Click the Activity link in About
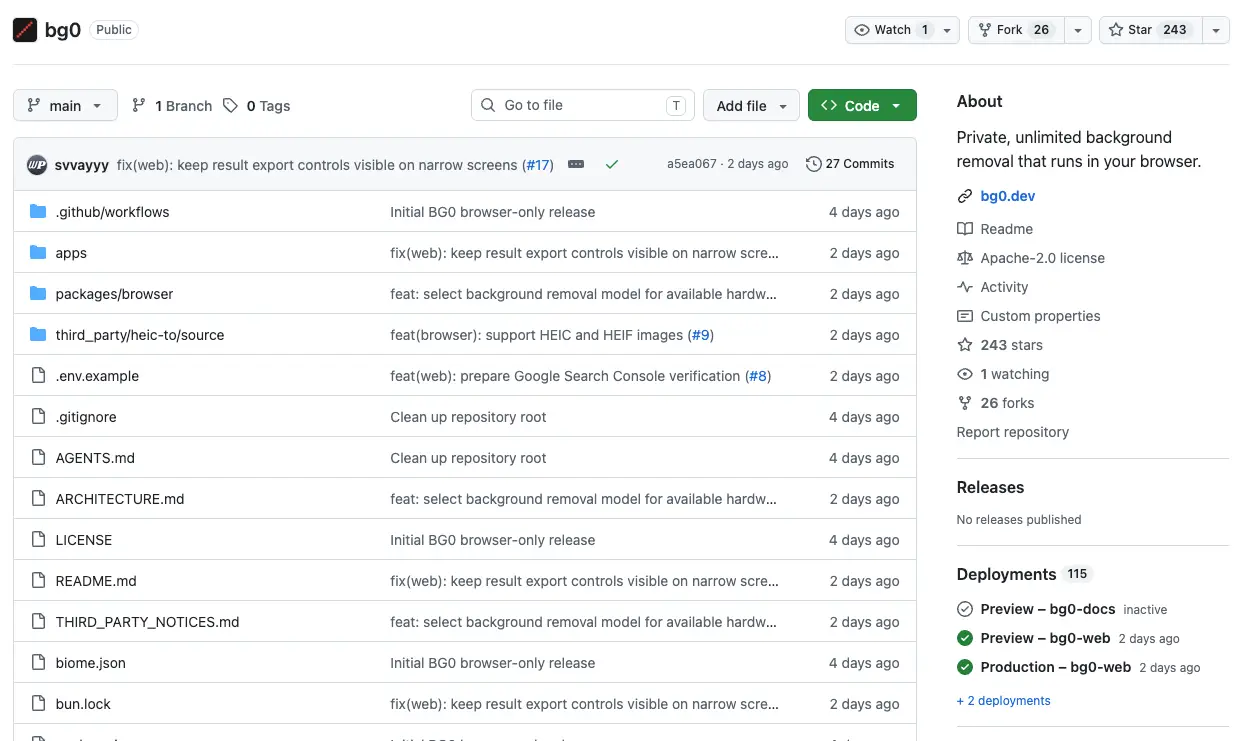 pos(1004,287)
